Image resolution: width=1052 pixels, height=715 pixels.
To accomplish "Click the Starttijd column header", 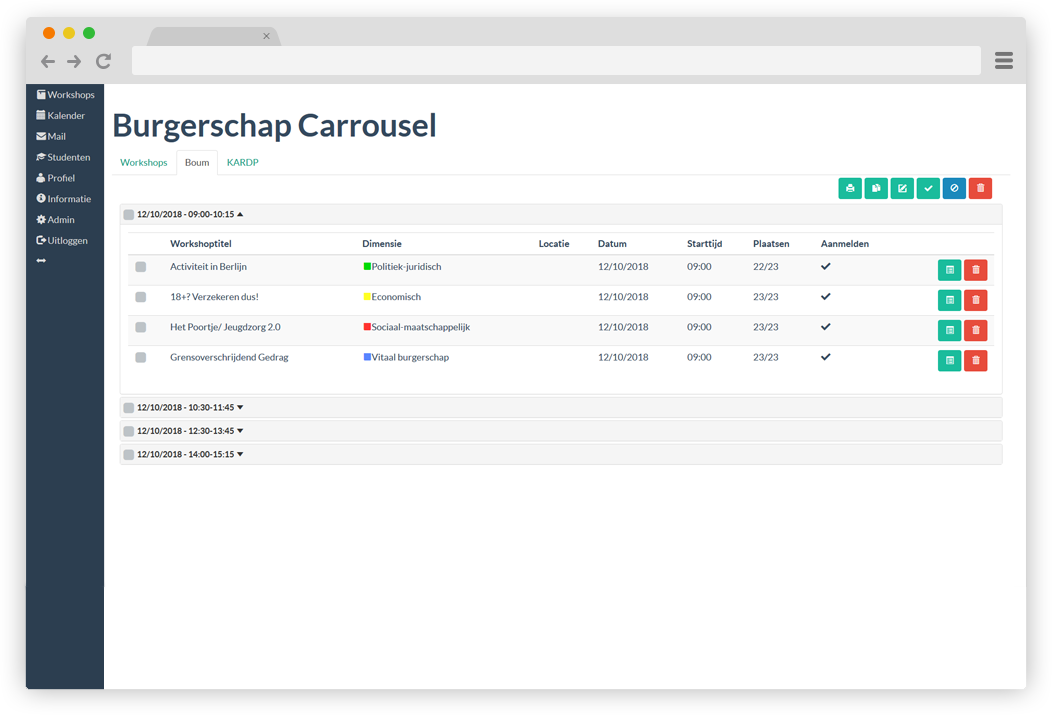I will [x=704, y=243].
